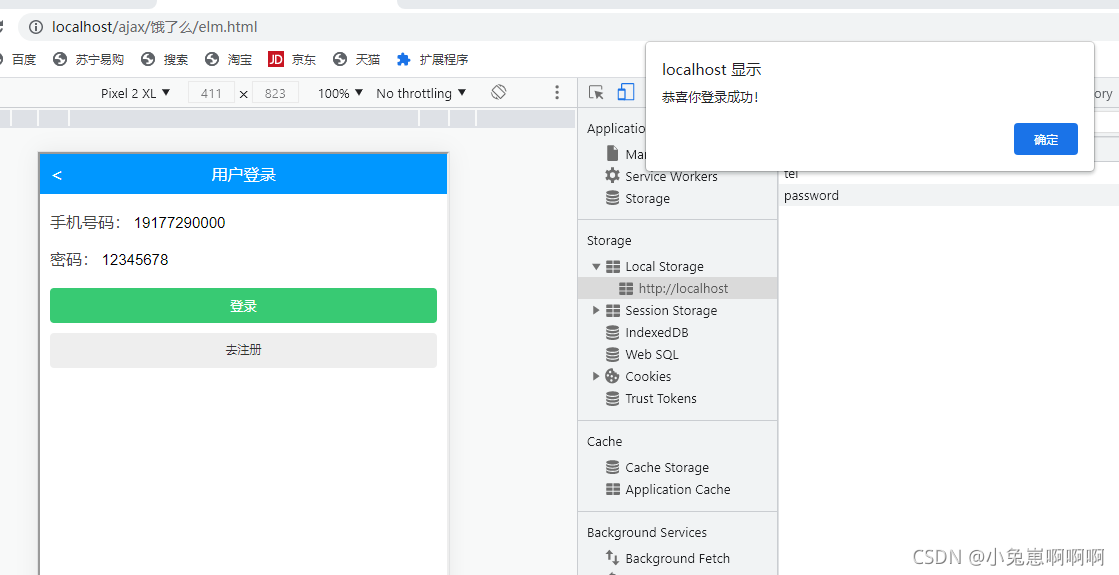Click the back arrow in 用户登录 header
The height and width of the screenshot is (575, 1119).
[57, 175]
